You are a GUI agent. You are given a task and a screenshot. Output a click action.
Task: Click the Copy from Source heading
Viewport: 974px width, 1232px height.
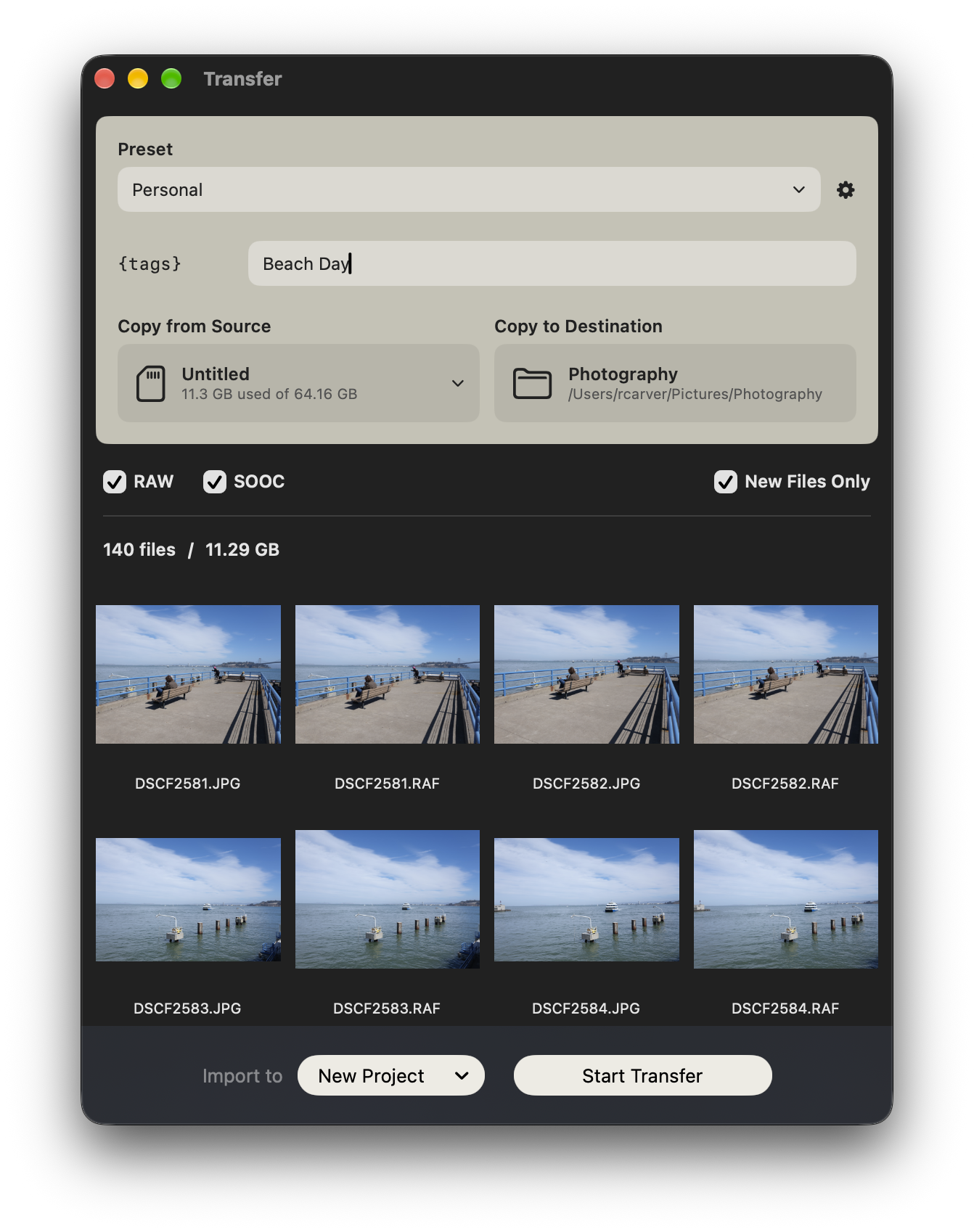click(195, 327)
